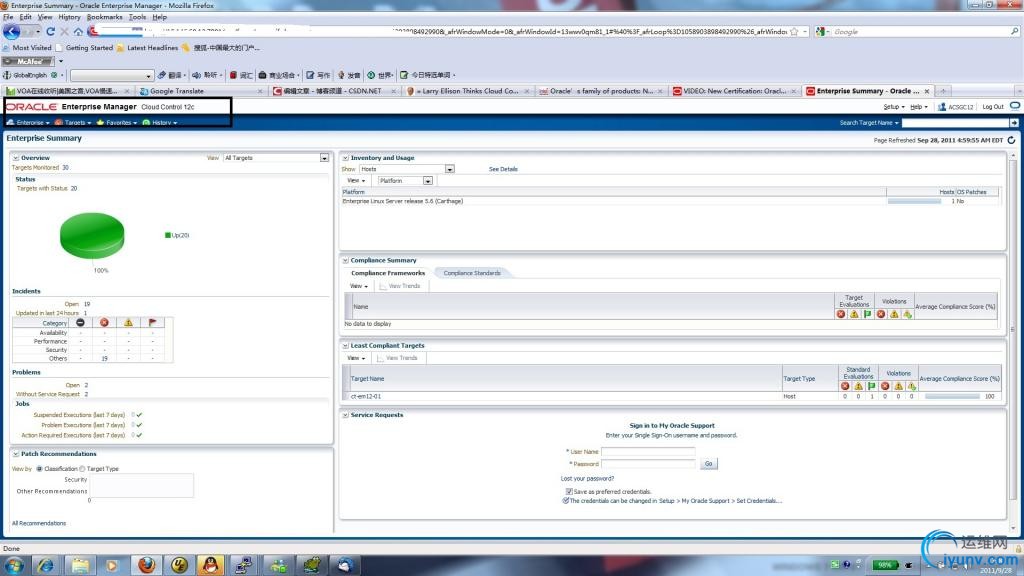
Task: Open Targets menu
Action: click(x=73, y=123)
